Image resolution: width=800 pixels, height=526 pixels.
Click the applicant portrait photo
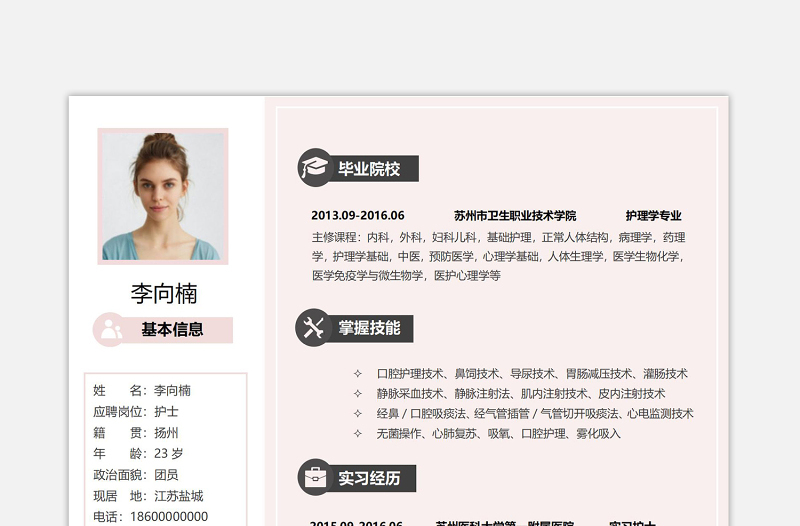163,196
